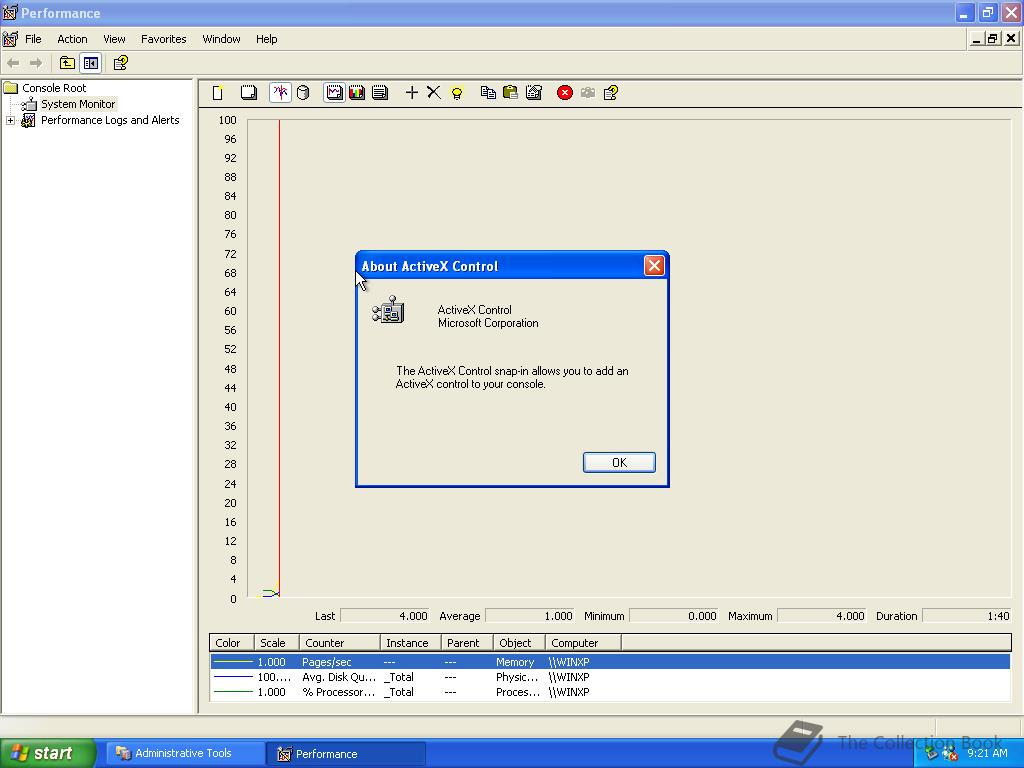Open the Window menu
Image resolution: width=1024 pixels, height=768 pixels.
221,39
